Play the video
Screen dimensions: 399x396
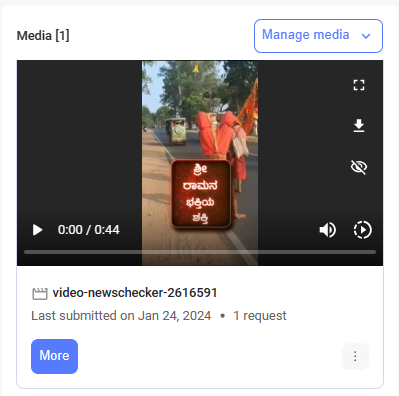click(37, 230)
